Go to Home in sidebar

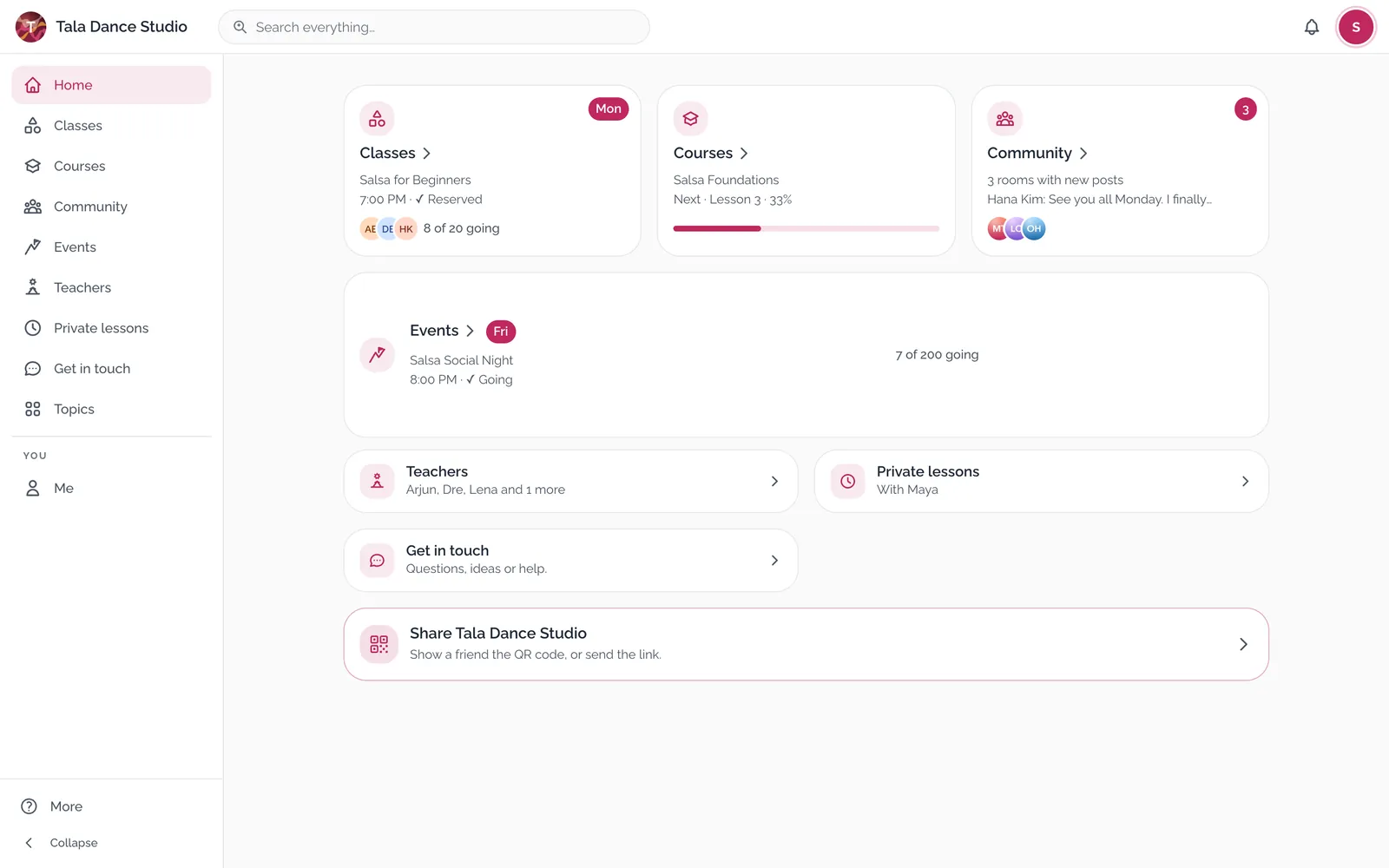[111, 85]
